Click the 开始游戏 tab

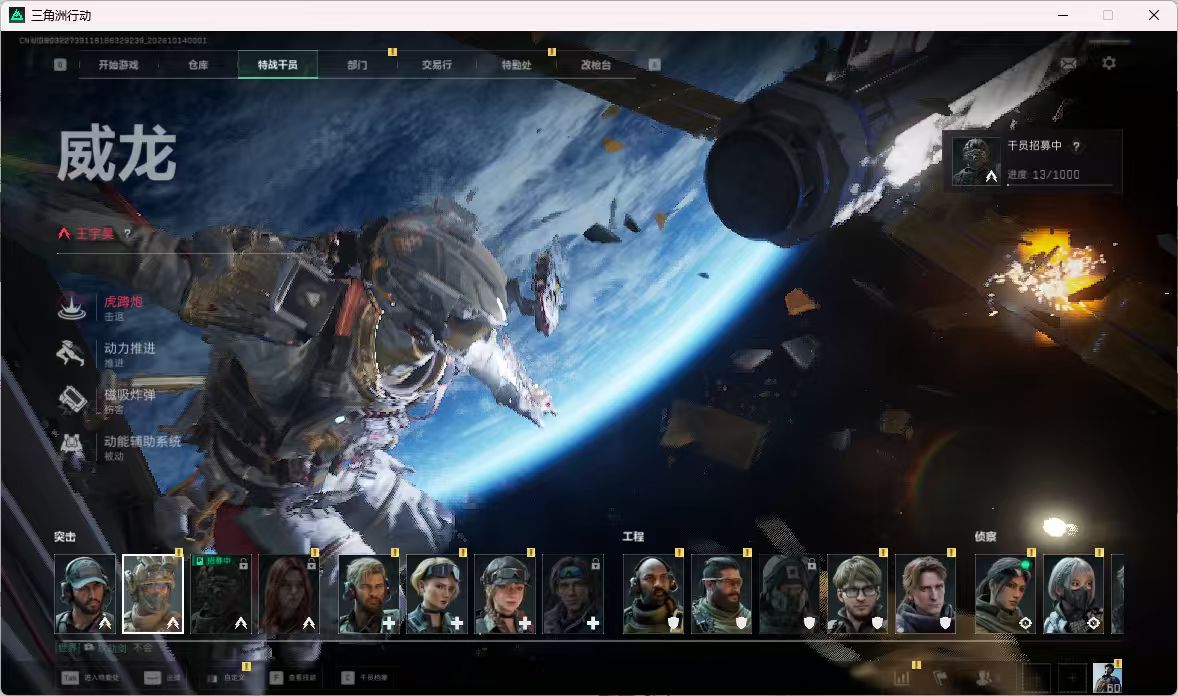pyautogui.click(x=119, y=65)
